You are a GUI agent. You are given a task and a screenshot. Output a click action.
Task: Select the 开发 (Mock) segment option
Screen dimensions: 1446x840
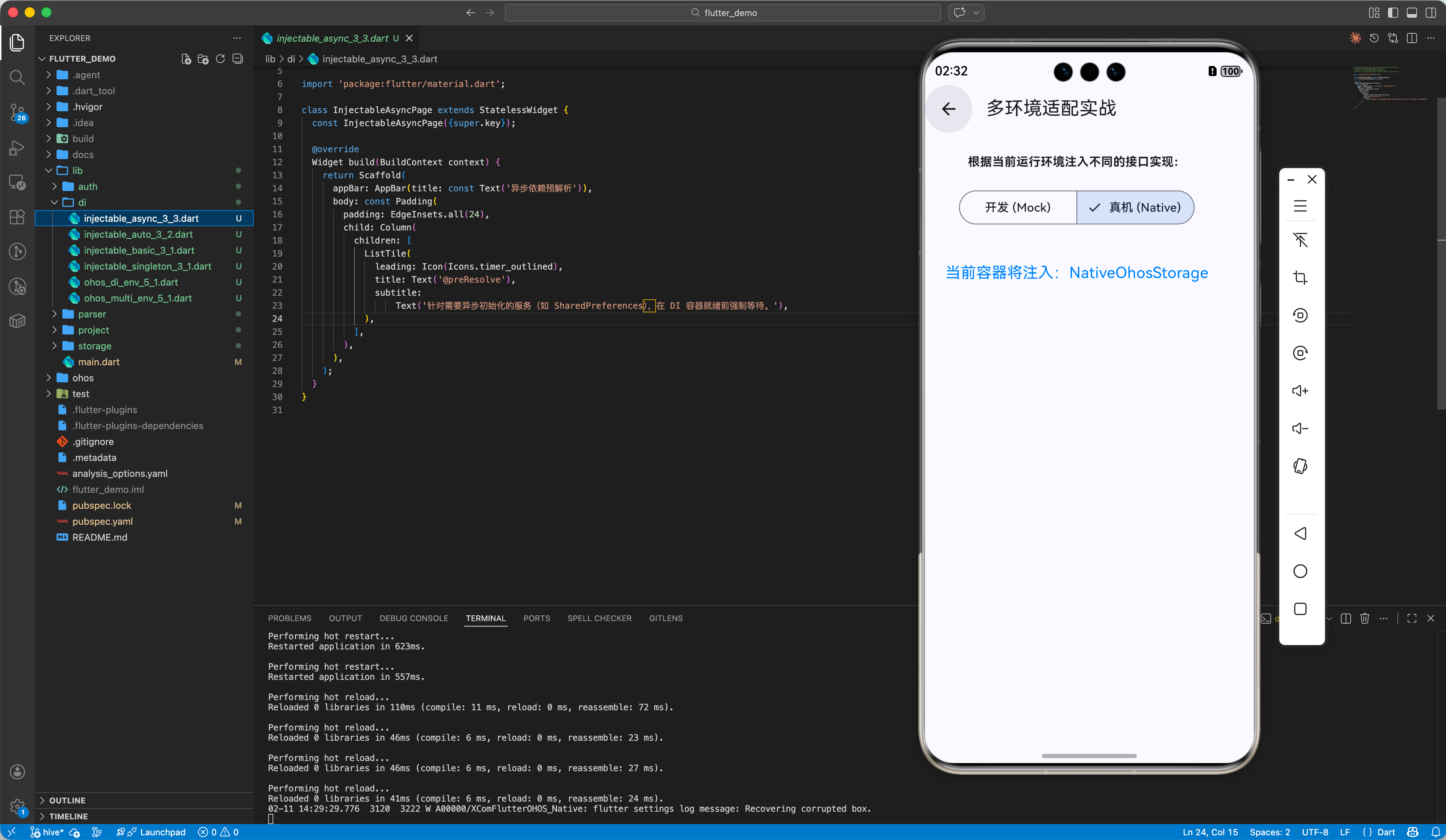click(1017, 207)
